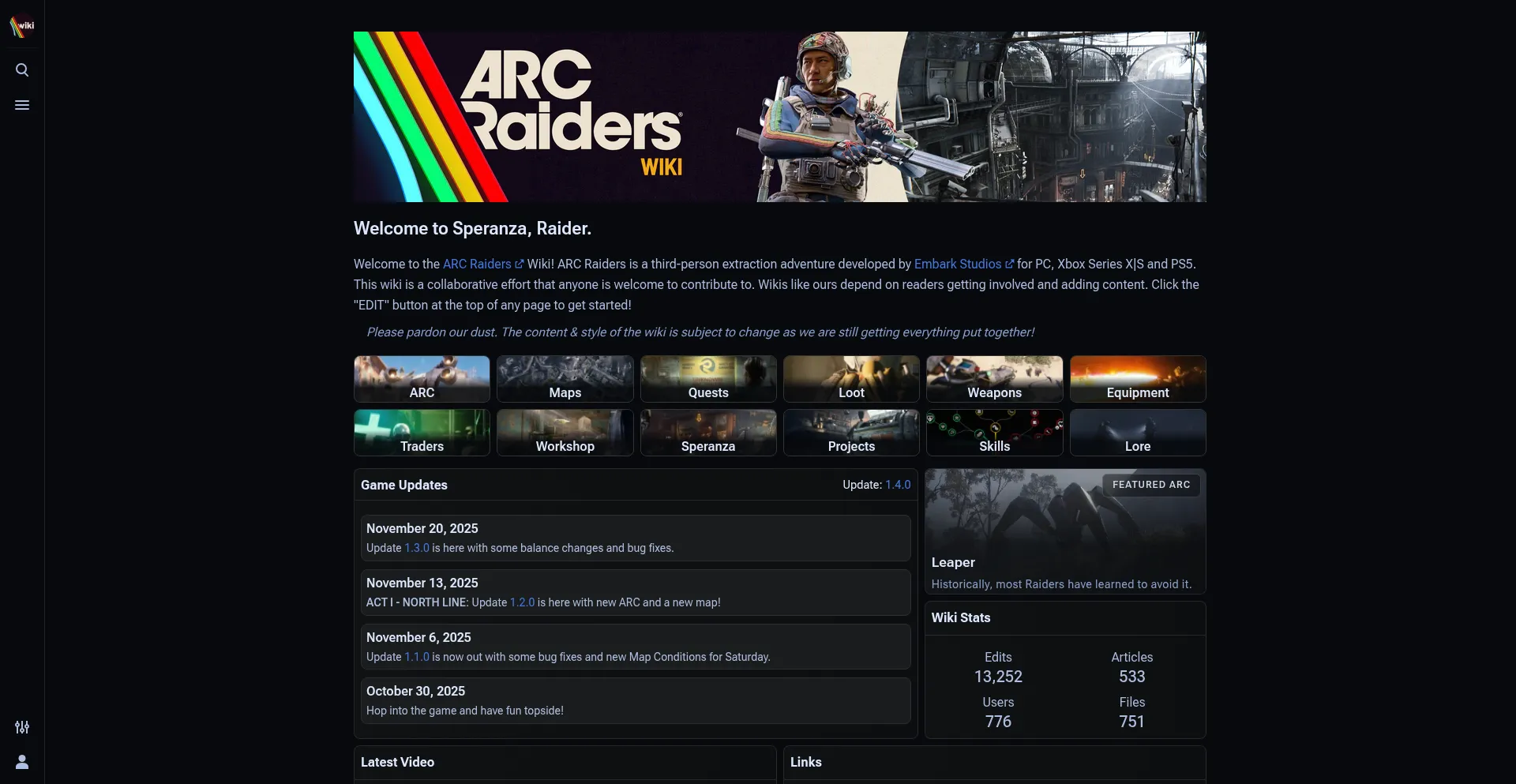Visit the Traders category tile

(x=422, y=433)
